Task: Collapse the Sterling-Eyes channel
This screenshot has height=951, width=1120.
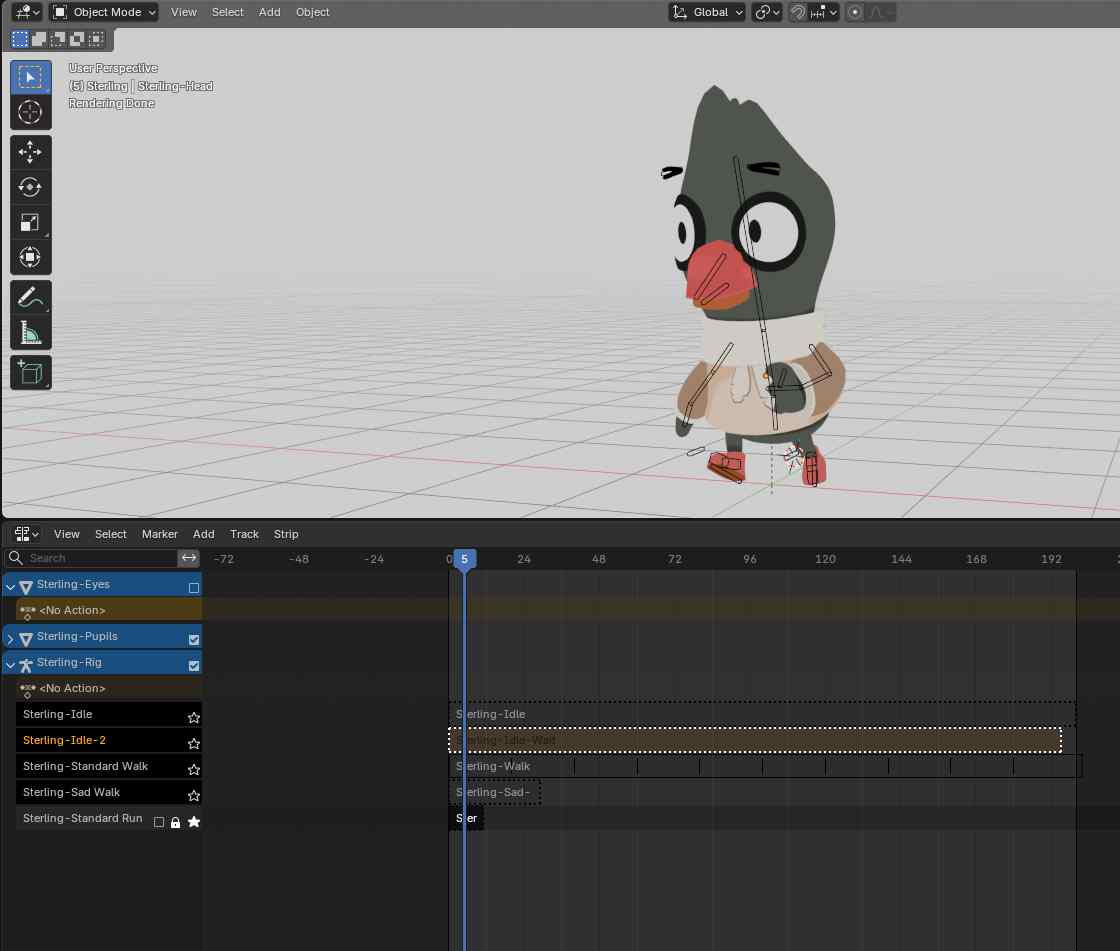Action: click(x=10, y=587)
